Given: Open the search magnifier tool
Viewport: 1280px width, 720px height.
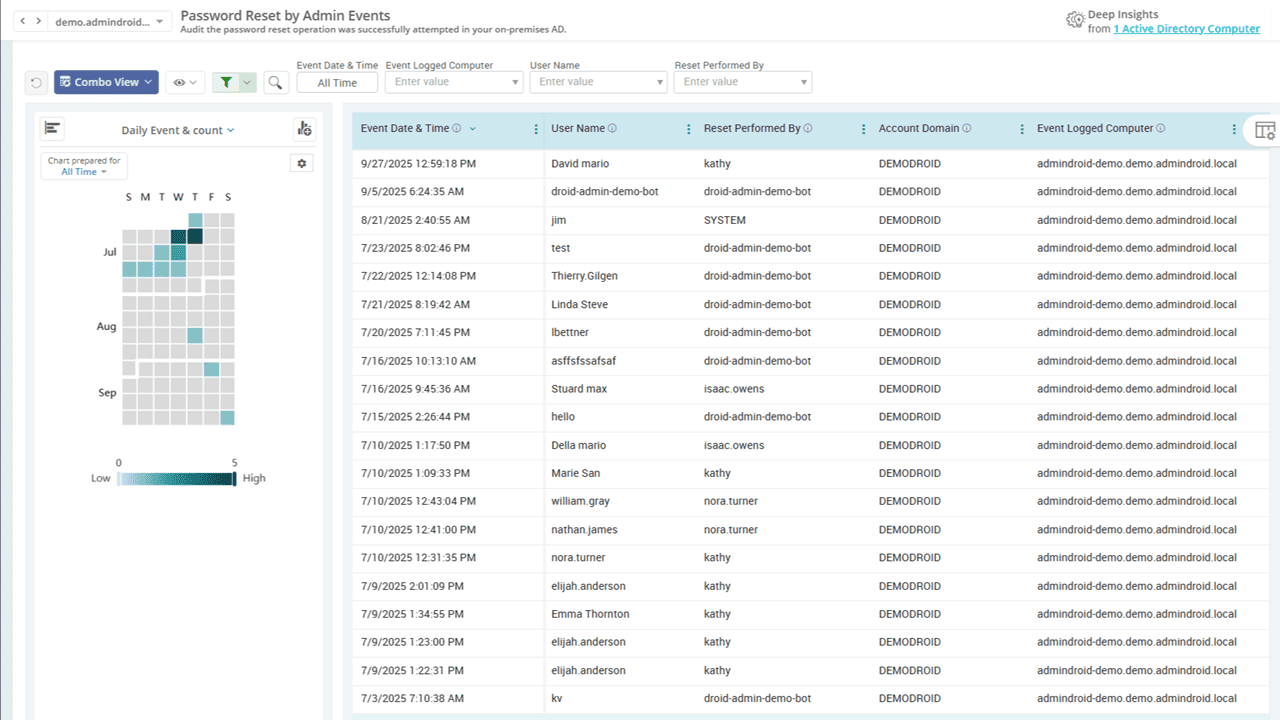Looking at the screenshot, I should 275,83.
